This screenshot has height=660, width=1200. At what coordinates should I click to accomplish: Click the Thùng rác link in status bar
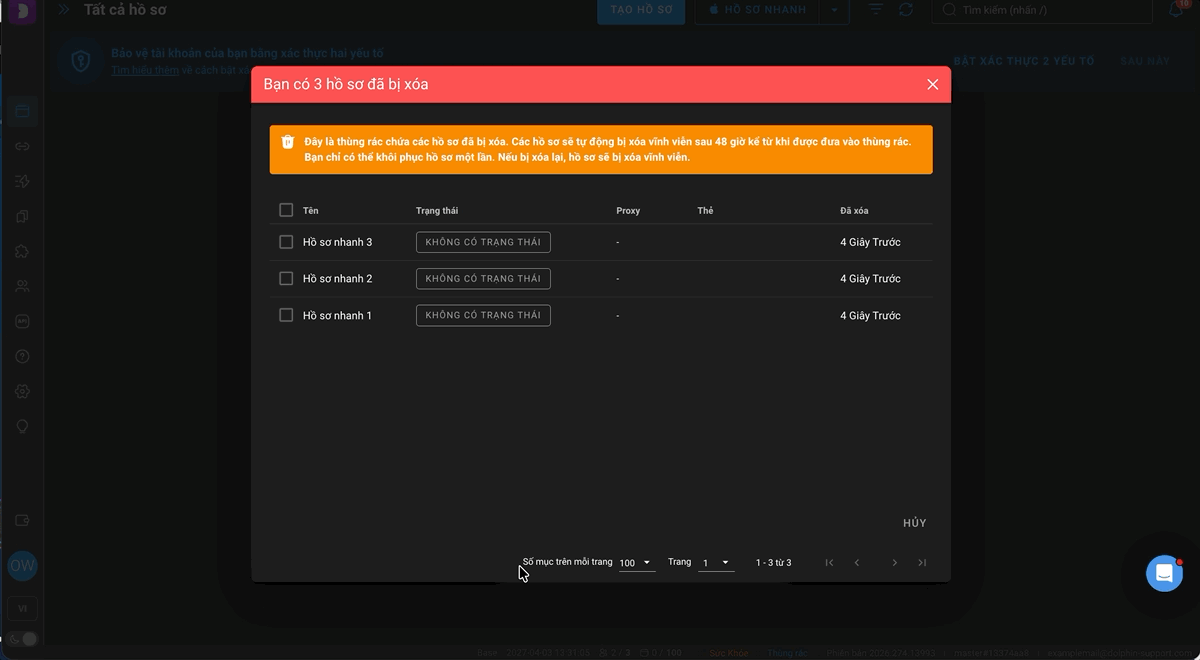[787, 653]
